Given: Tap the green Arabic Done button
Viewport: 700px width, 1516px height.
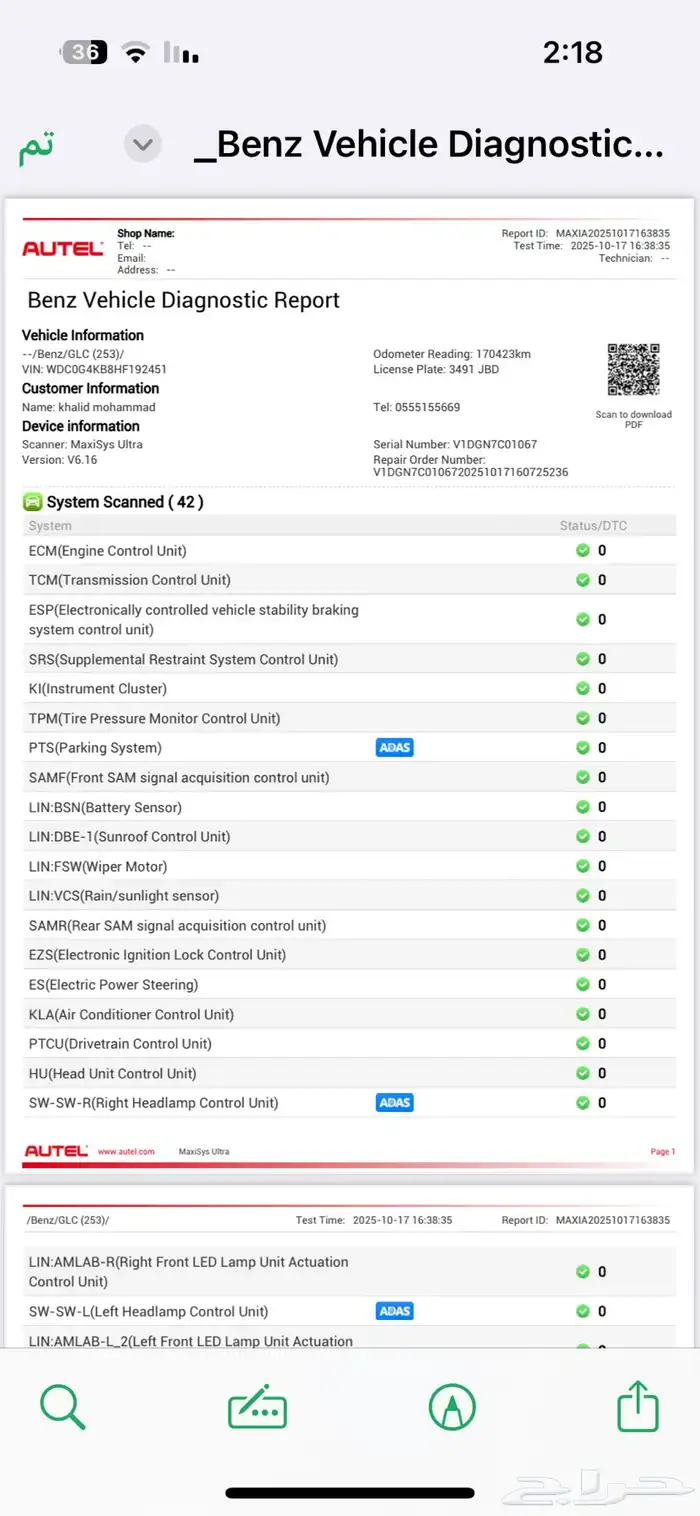Looking at the screenshot, I should tap(36, 147).
